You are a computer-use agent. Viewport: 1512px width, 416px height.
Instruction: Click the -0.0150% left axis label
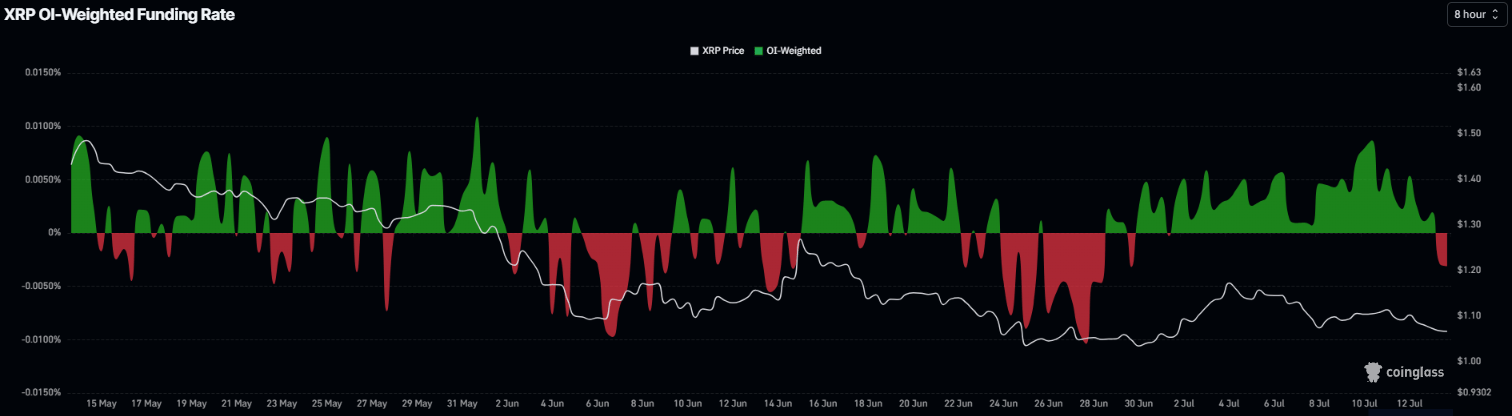point(42,393)
